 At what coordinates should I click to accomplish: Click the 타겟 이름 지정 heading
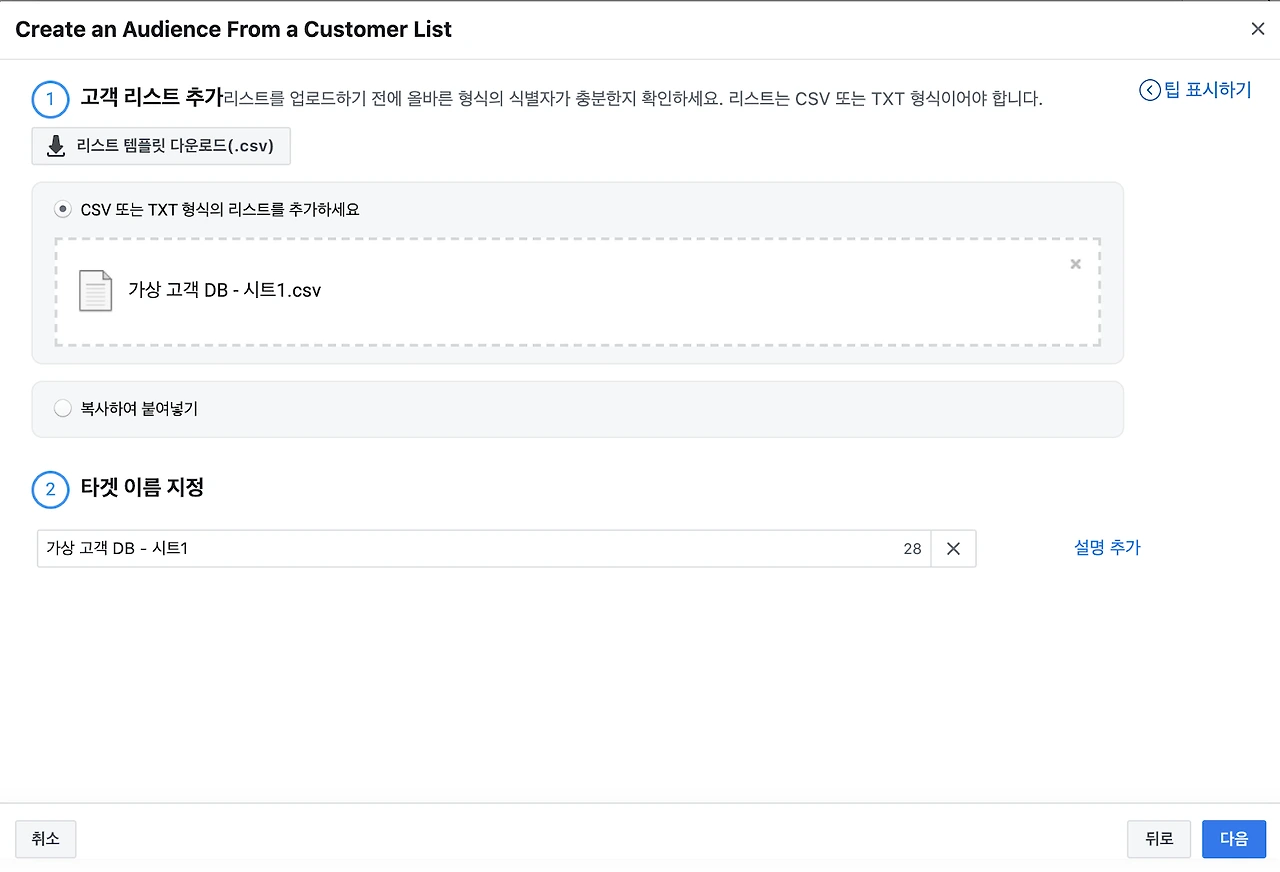(142, 488)
